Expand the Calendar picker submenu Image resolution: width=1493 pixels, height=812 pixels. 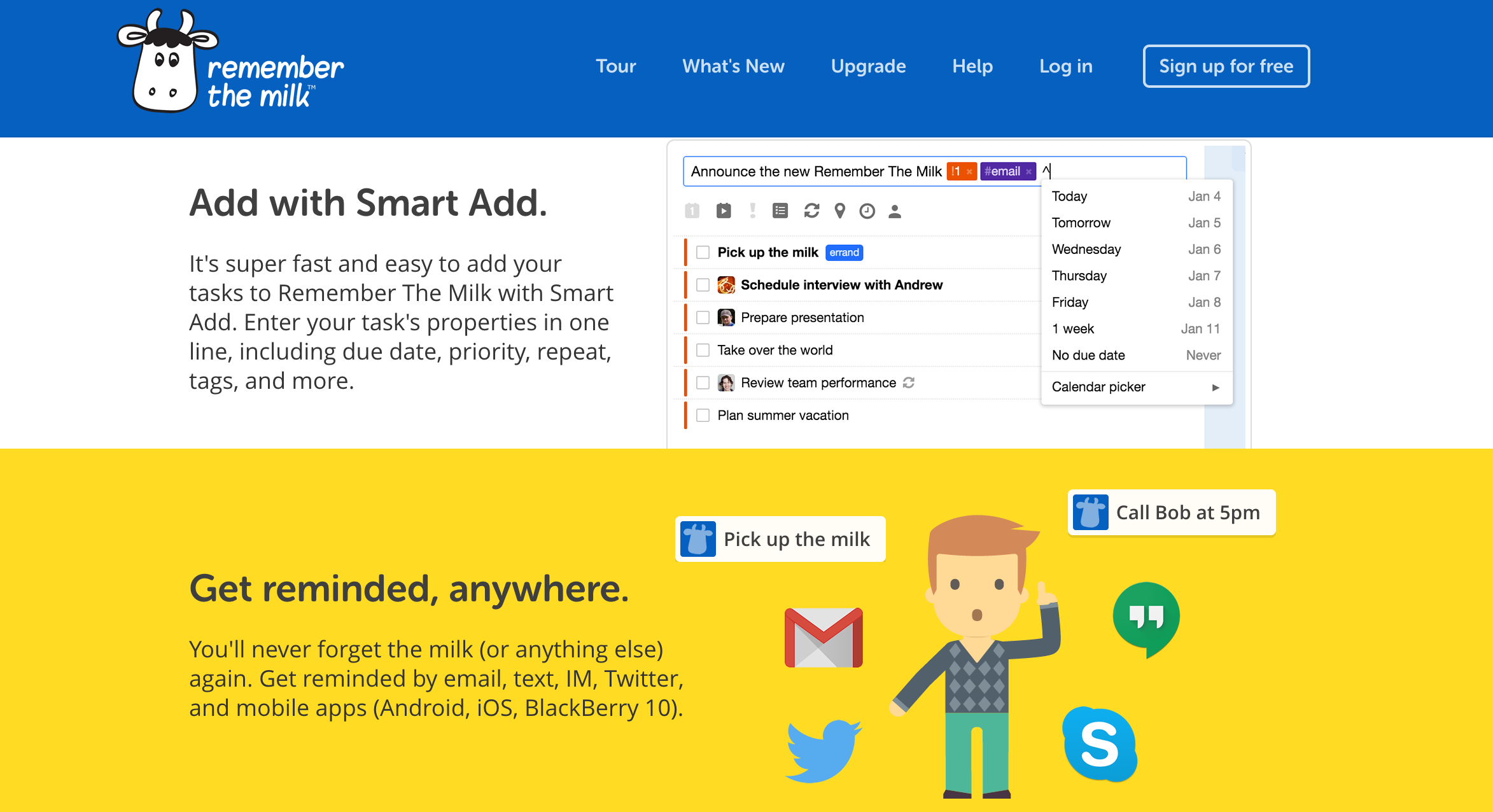pyautogui.click(x=1137, y=387)
